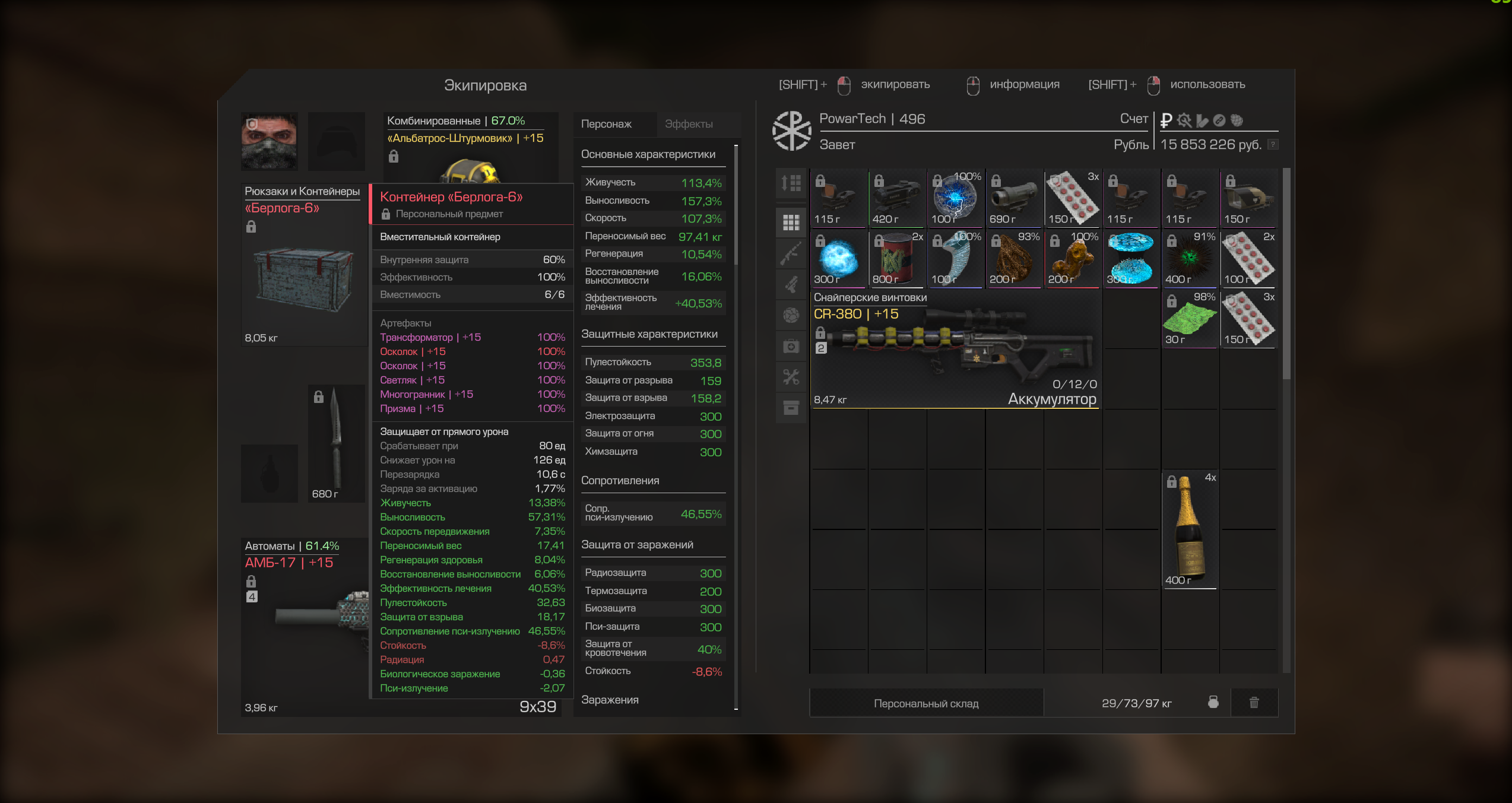
Task: Click the trash bin icon
Action: click(x=1254, y=703)
